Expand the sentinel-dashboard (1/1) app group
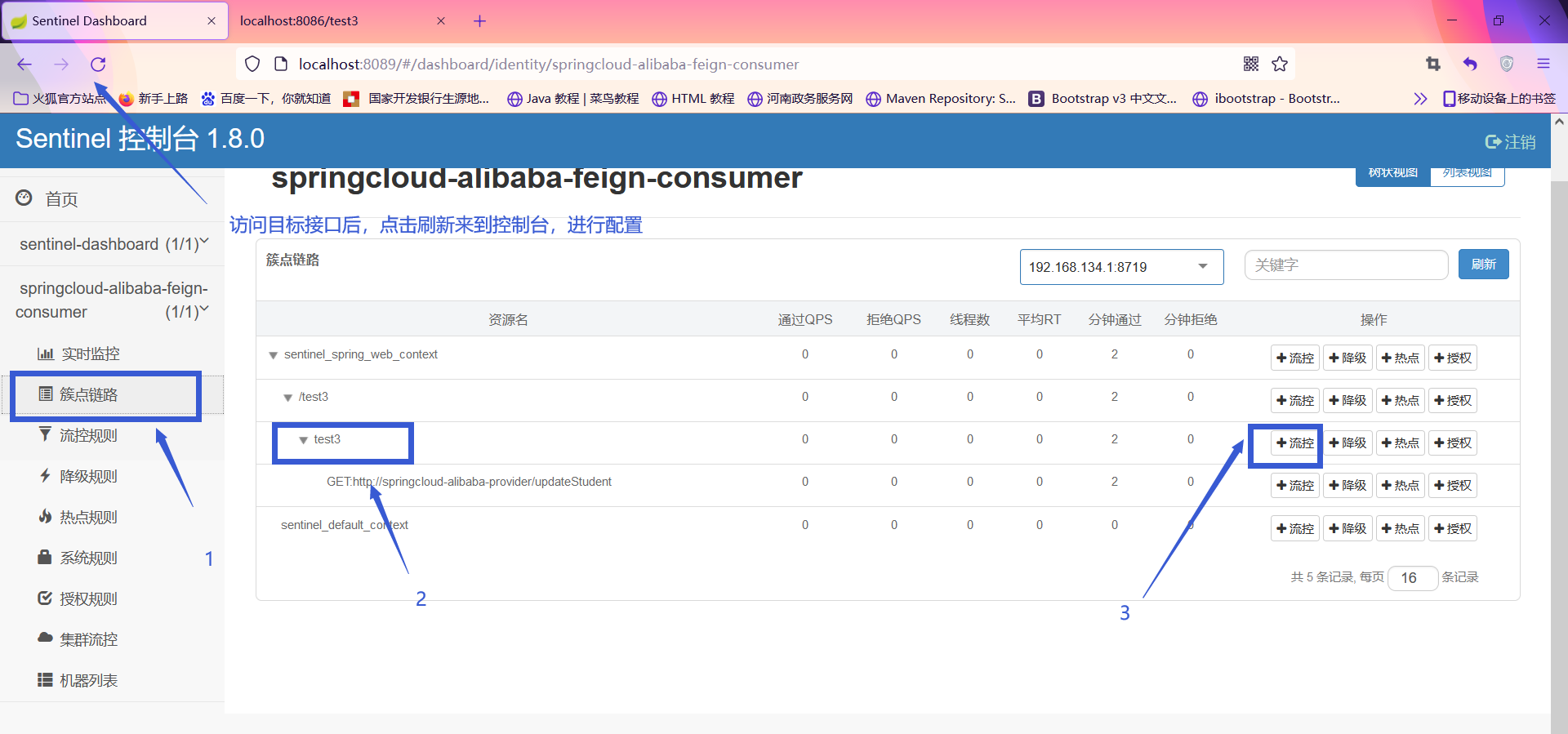1568x734 pixels. click(x=112, y=244)
